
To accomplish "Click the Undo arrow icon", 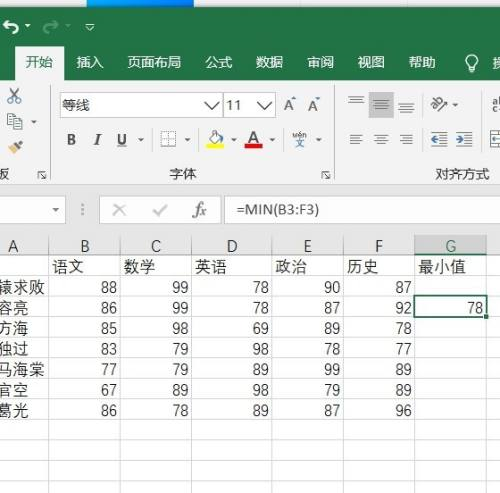I will tap(11, 27).
